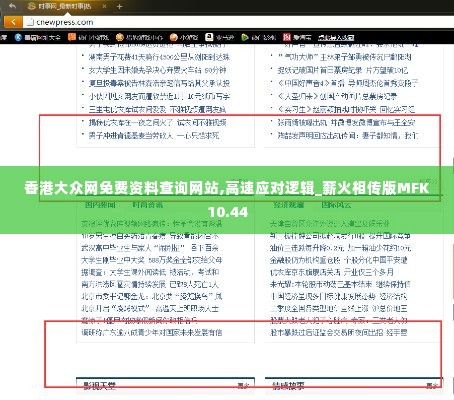Switch to the 时尚资讯 tab
The image size is (454, 400).
147,205
